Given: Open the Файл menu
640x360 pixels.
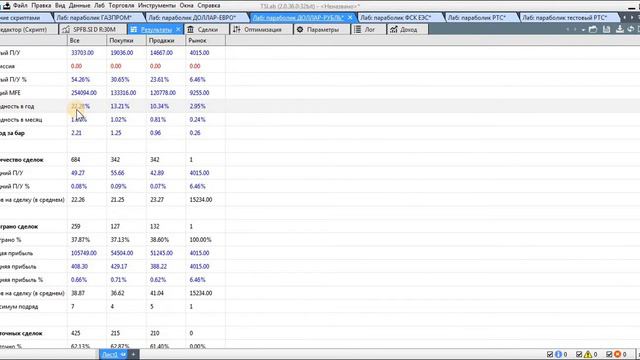Looking at the screenshot, I should tap(20, 6).
